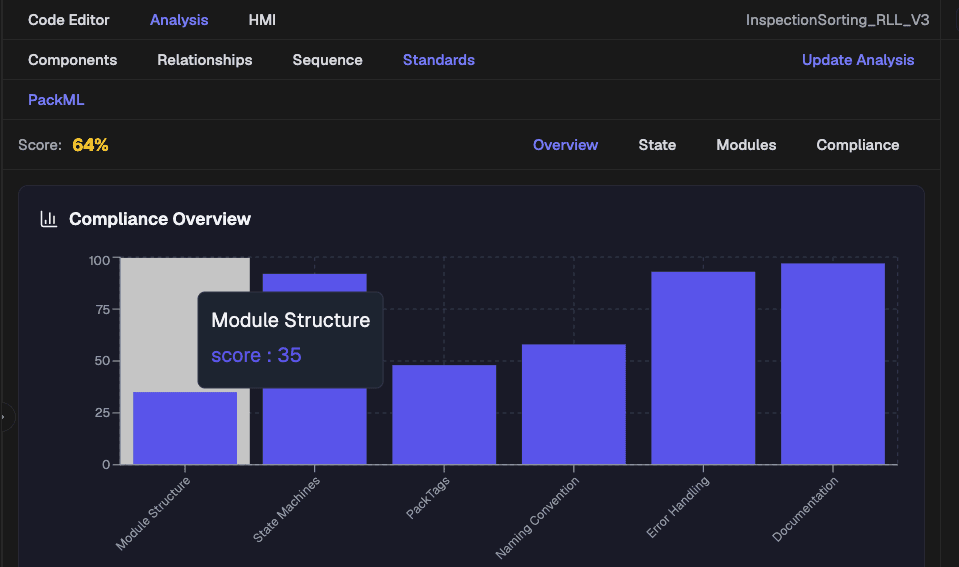Click the bar chart icon beside Compliance Overview
Image resolution: width=959 pixels, height=567 pixels.
pos(48,219)
